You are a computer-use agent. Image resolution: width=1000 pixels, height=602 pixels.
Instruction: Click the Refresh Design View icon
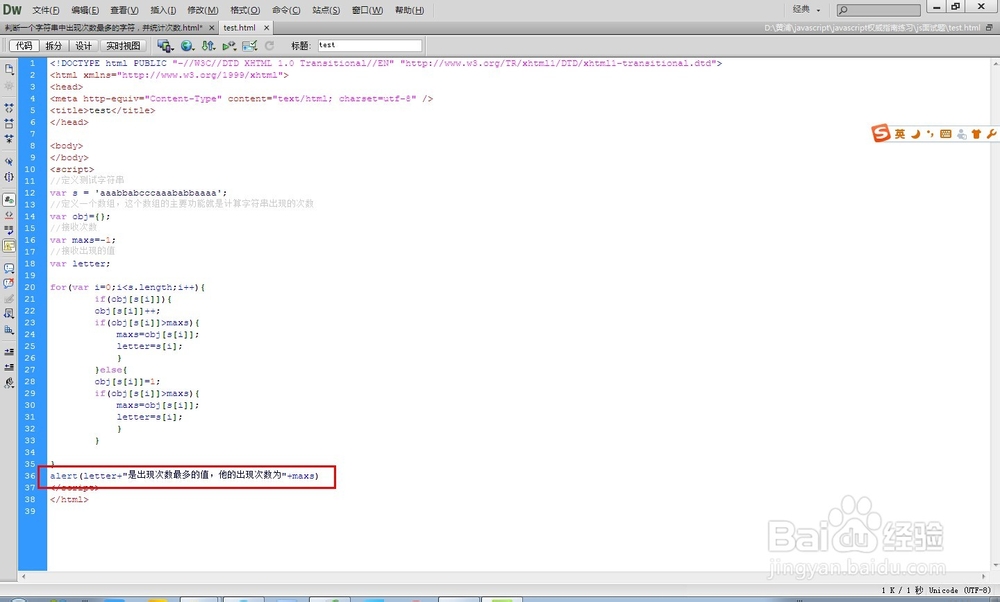coord(269,46)
